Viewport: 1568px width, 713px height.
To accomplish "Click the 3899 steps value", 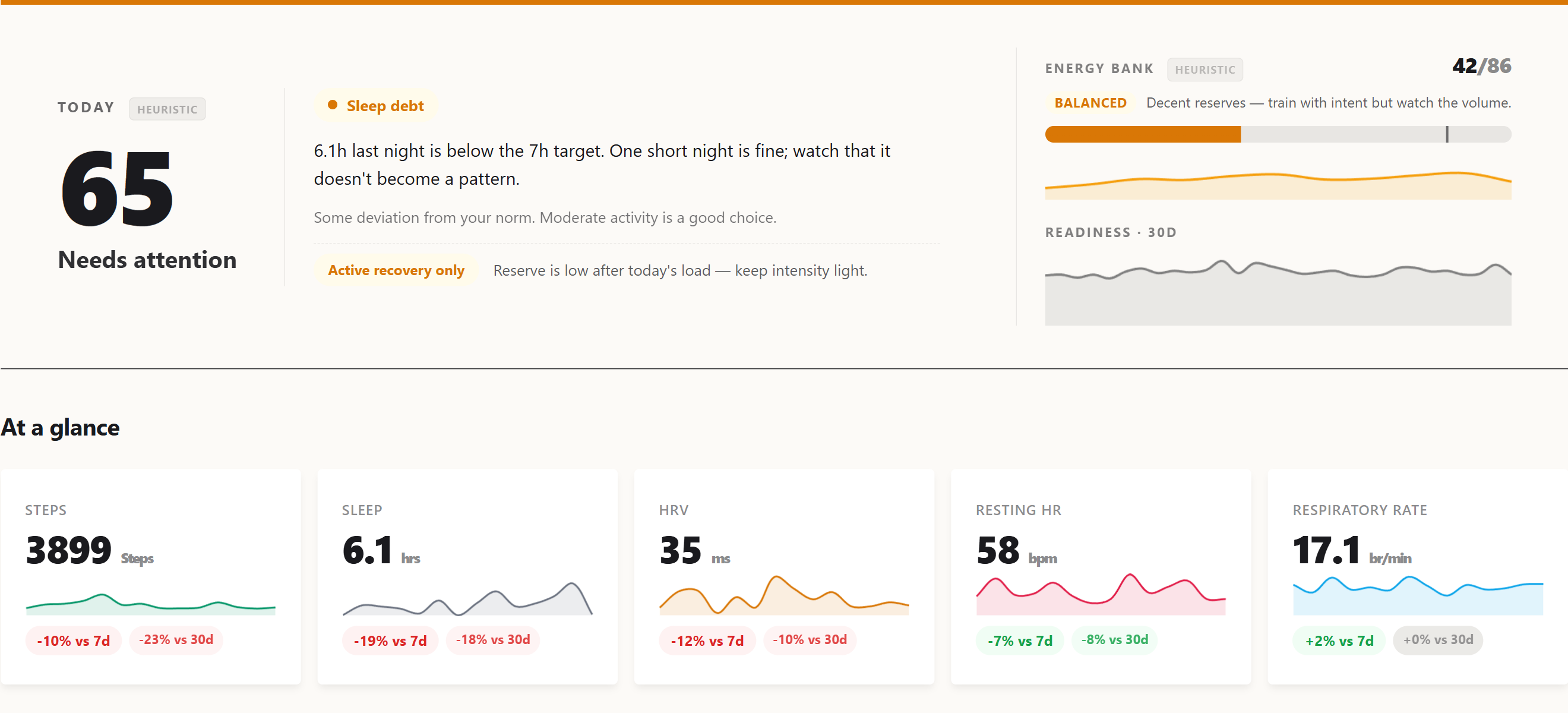I will click(90, 550).
